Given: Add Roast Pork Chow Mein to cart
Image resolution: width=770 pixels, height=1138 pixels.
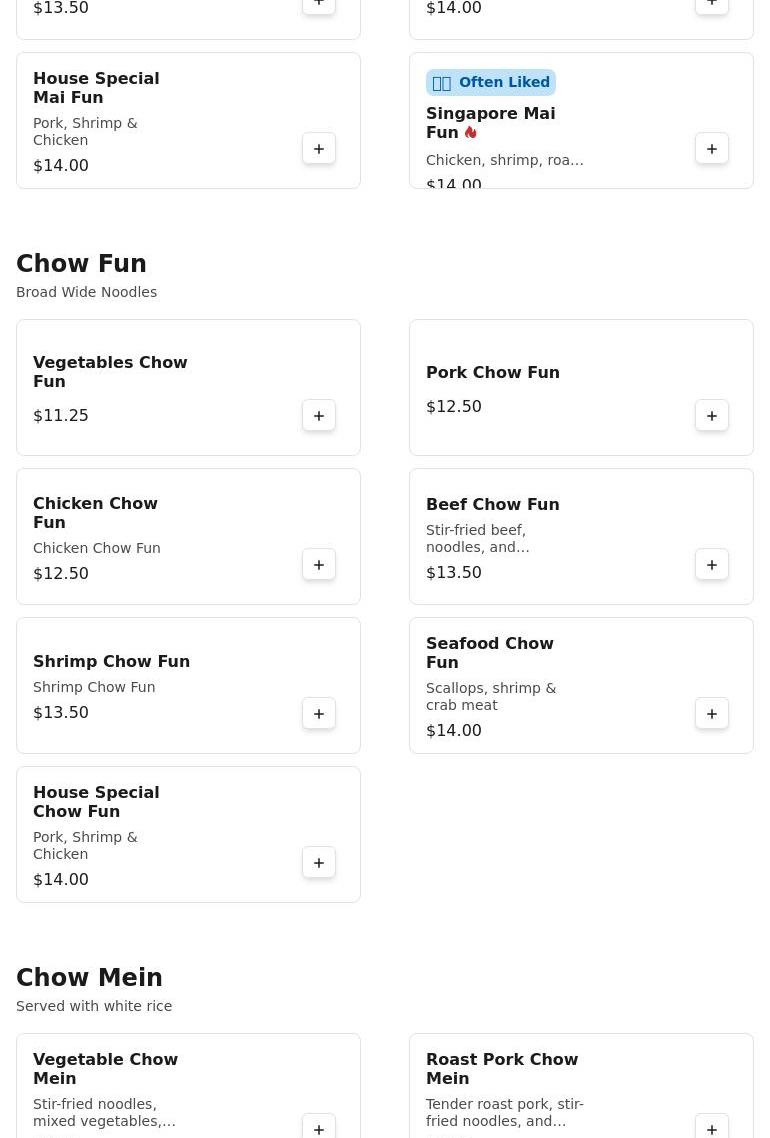Looking at the screenshot, I should click(712, 1128).
